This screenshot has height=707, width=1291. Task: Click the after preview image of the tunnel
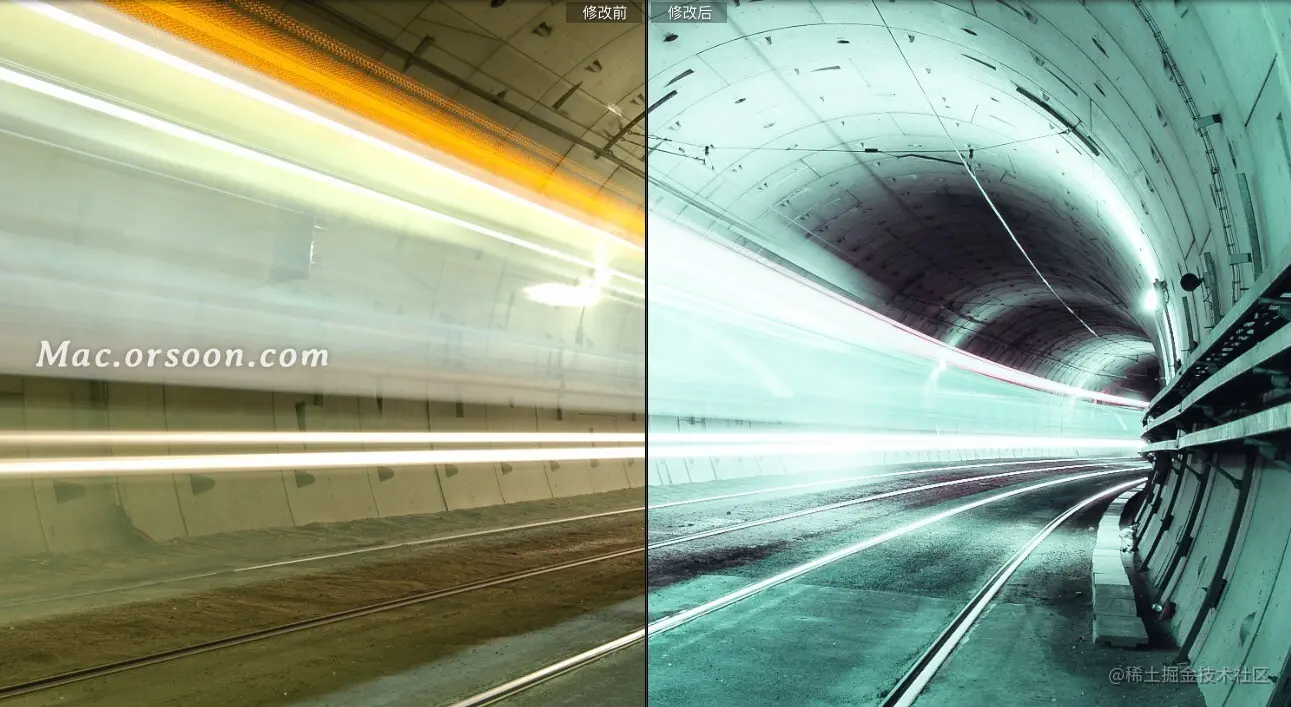969,353
